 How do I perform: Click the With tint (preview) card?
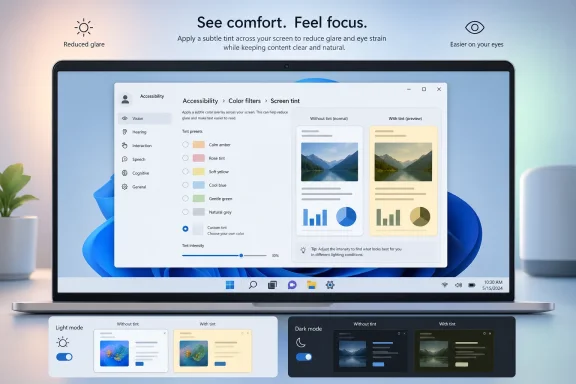click(x=403, y=180)
